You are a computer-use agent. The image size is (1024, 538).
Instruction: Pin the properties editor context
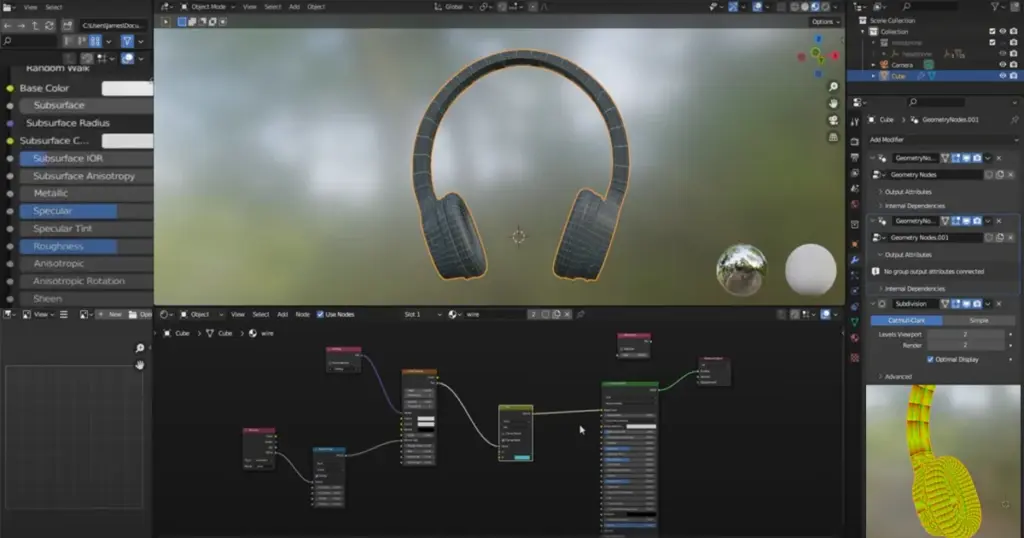pos(1014,120)
